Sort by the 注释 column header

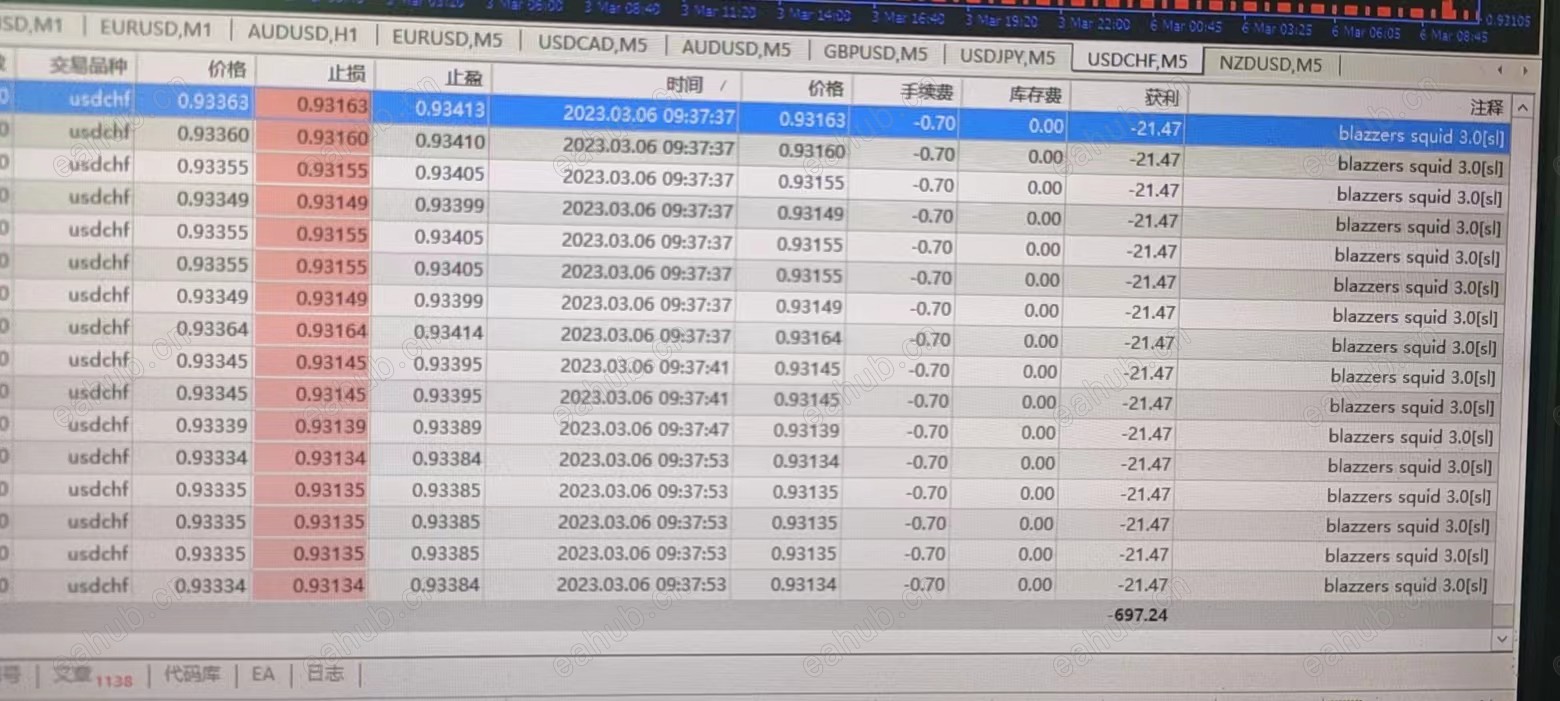(1486, 106)
